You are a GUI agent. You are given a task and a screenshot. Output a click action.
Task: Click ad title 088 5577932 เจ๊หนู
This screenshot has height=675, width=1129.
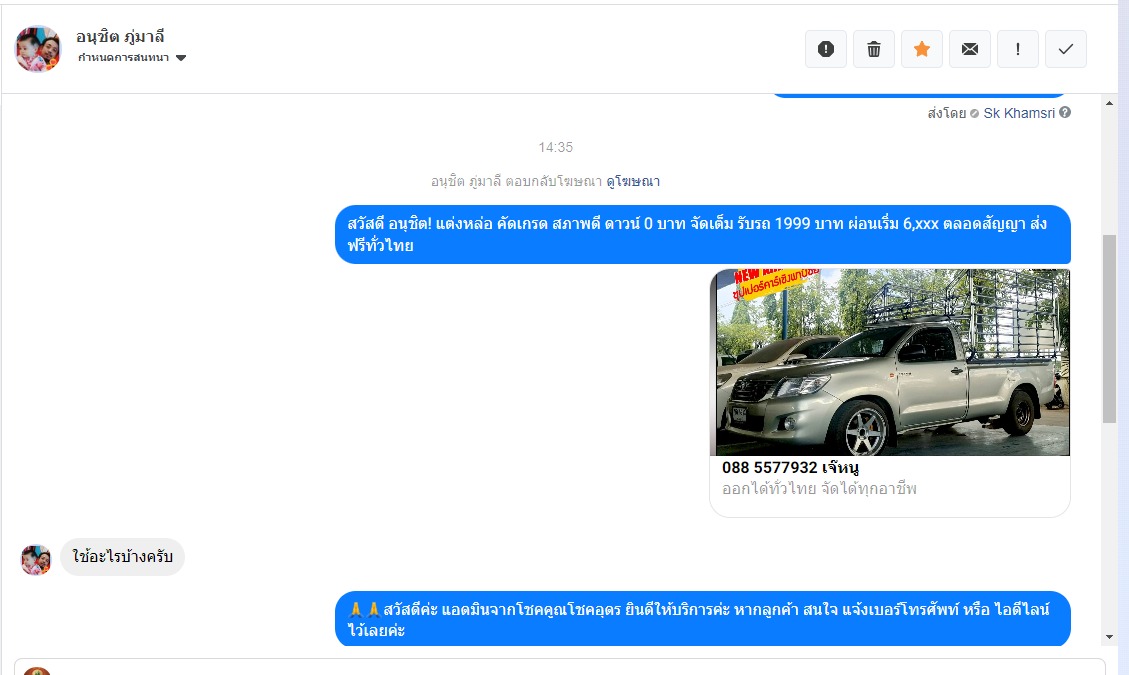tap(790, 468)
